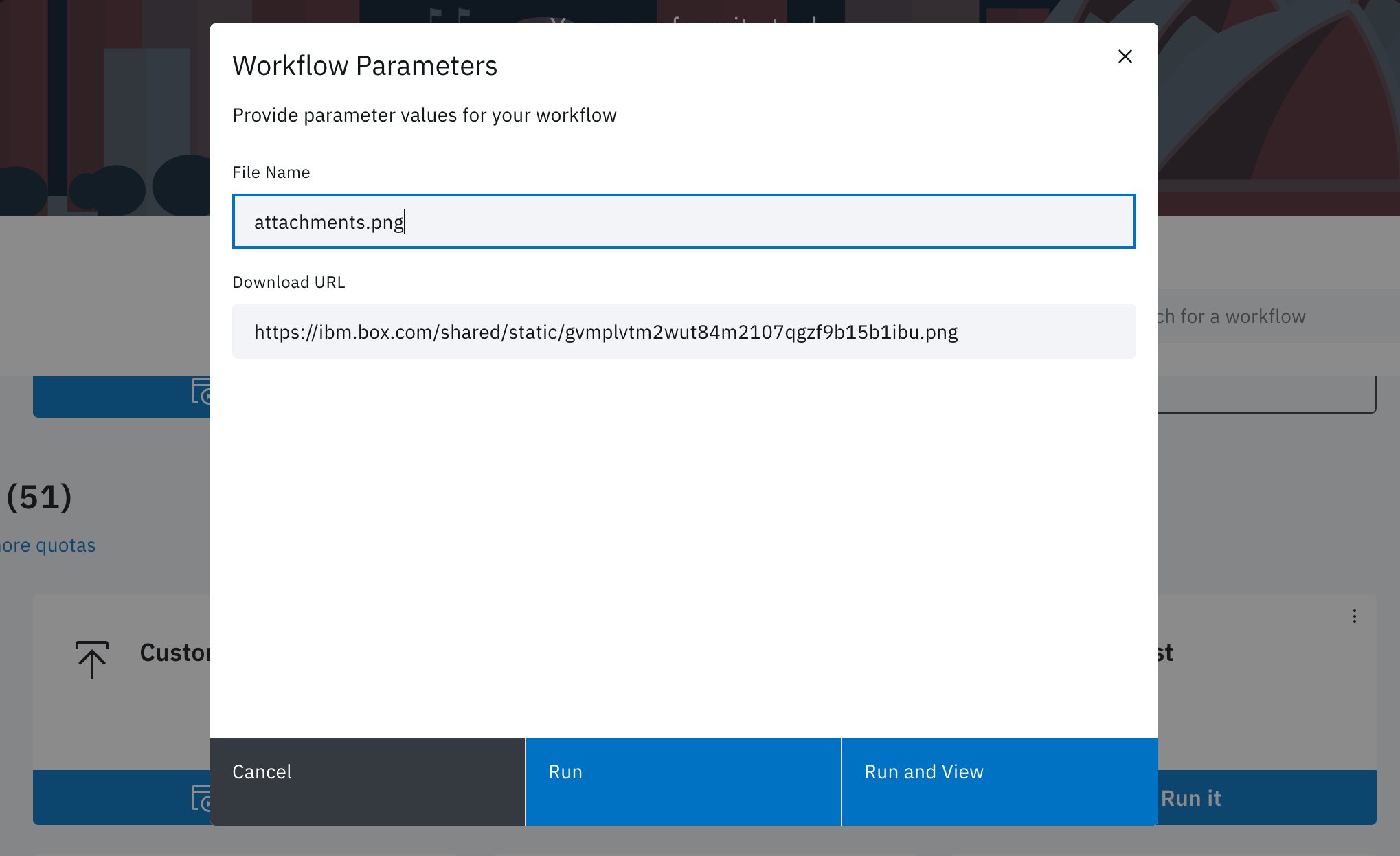Click the (51) workflow count heading

[38, 497]
